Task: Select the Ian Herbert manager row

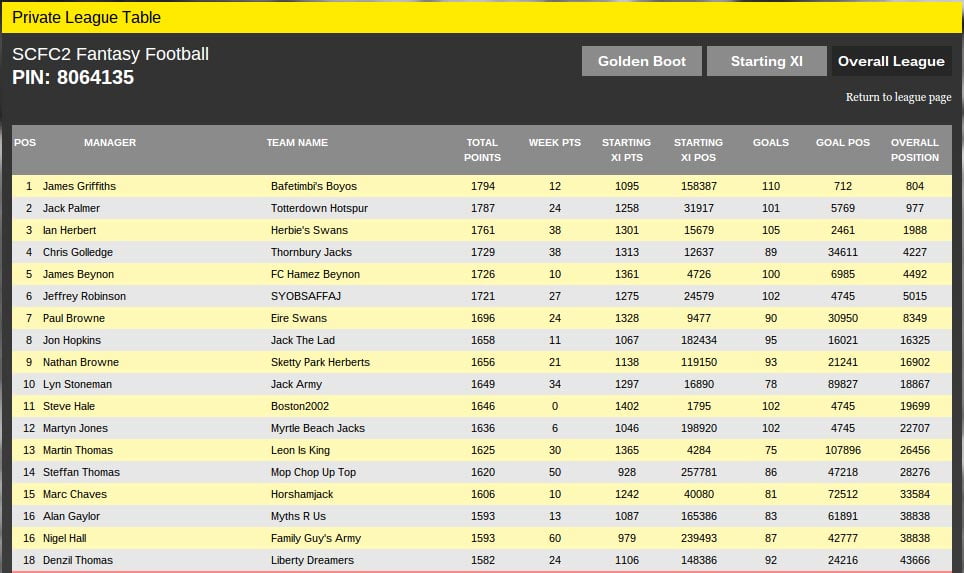Action: 69,230
